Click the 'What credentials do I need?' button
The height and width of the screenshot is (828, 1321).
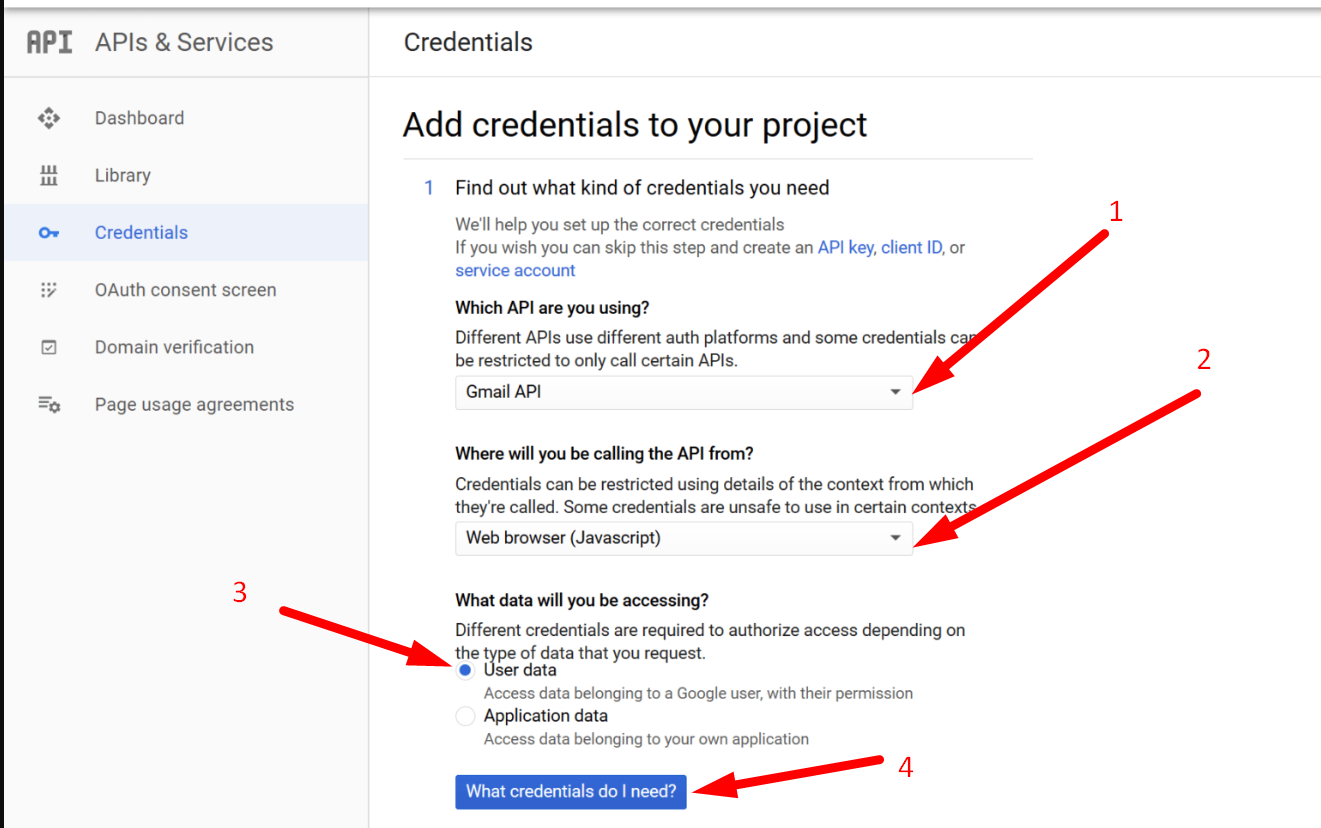571,791
